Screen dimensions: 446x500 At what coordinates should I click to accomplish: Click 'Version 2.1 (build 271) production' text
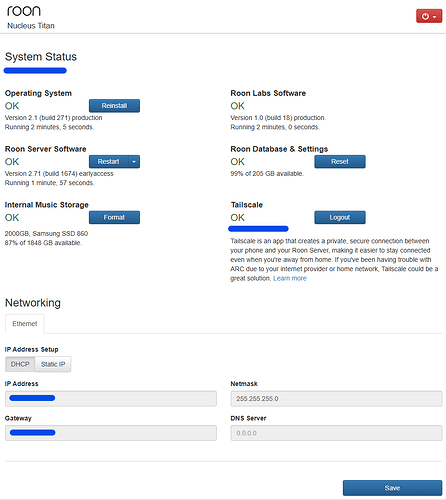[53, 118]
